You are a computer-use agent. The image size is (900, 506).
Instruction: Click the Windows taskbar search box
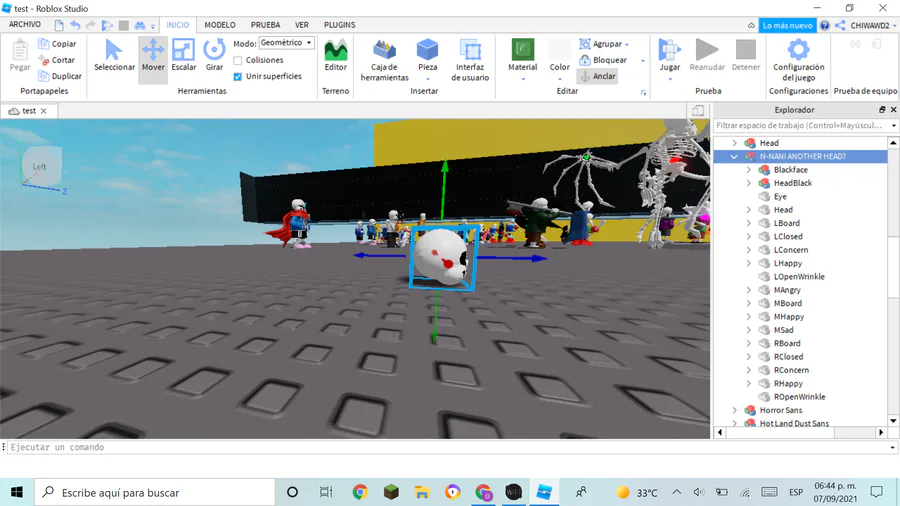point(155,492)
